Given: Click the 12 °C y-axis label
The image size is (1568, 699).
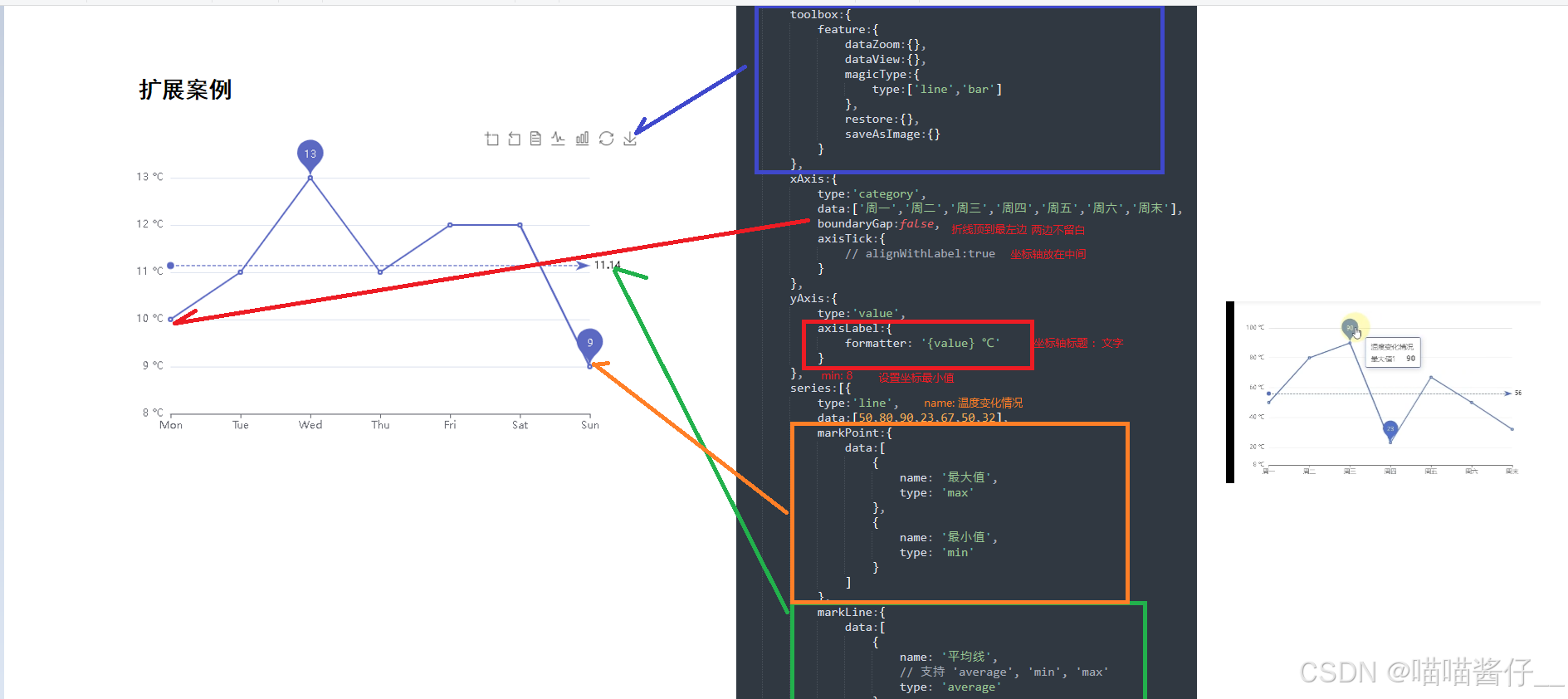Looking at the screenshot, I should click(x=150, y=224).
